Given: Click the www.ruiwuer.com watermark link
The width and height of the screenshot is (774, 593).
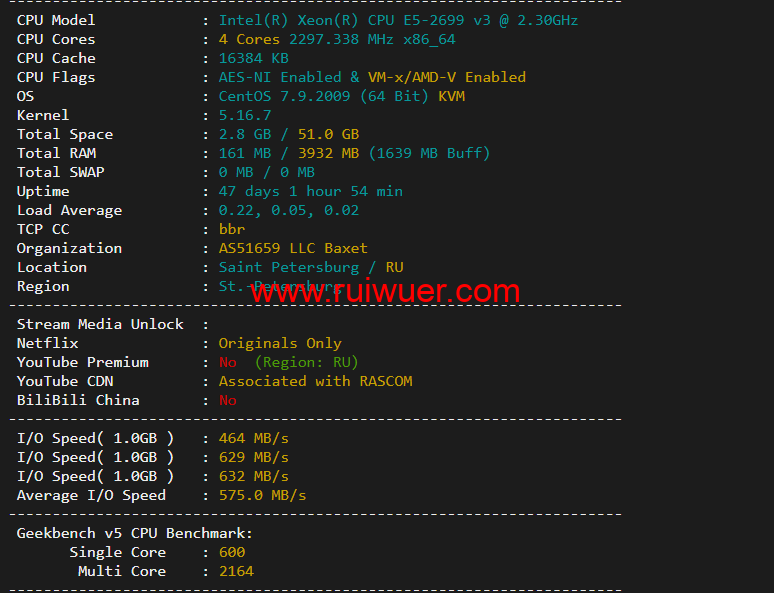Looking at the screenshot, I should point(385,291).
